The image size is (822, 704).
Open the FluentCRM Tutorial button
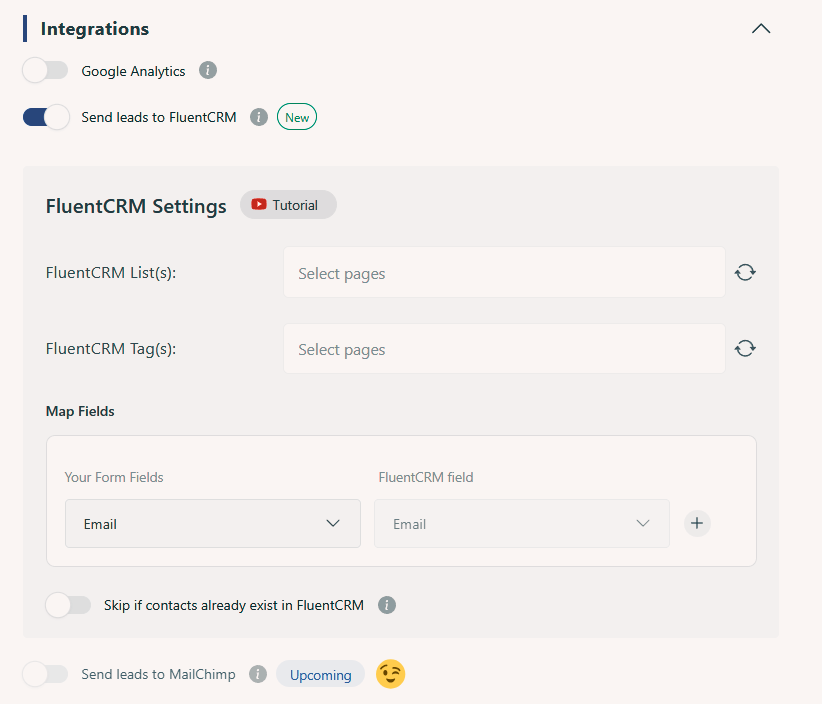[x=288, y=205]
